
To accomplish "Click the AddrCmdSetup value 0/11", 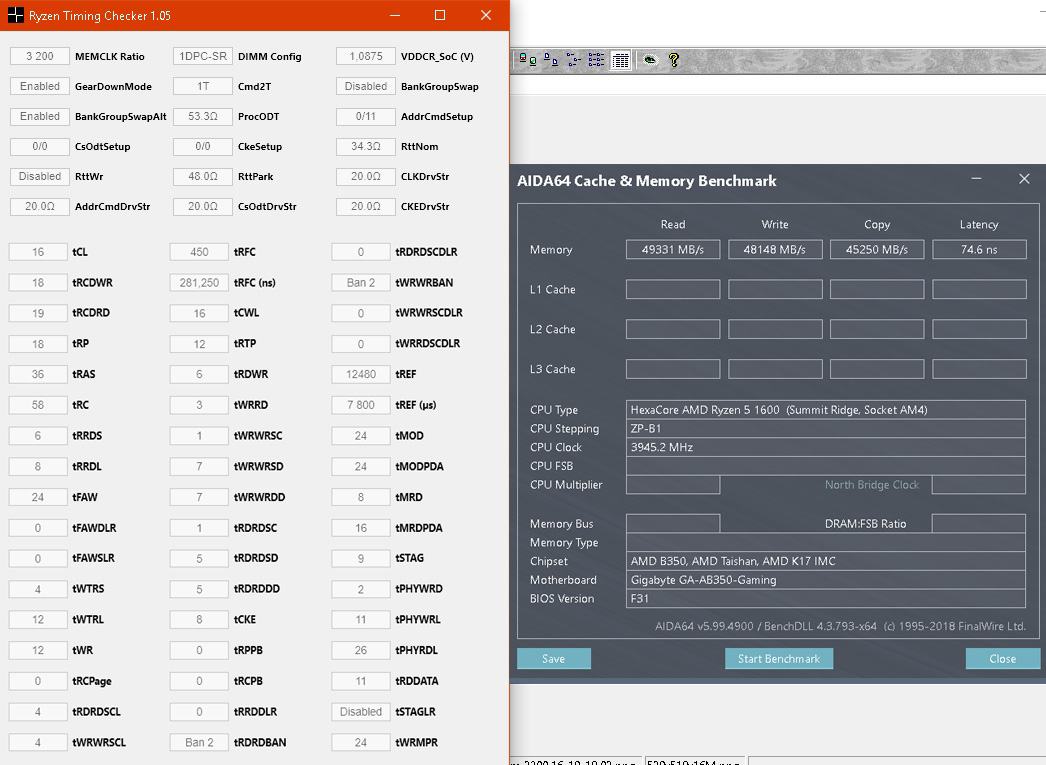I will pos(366,116).
